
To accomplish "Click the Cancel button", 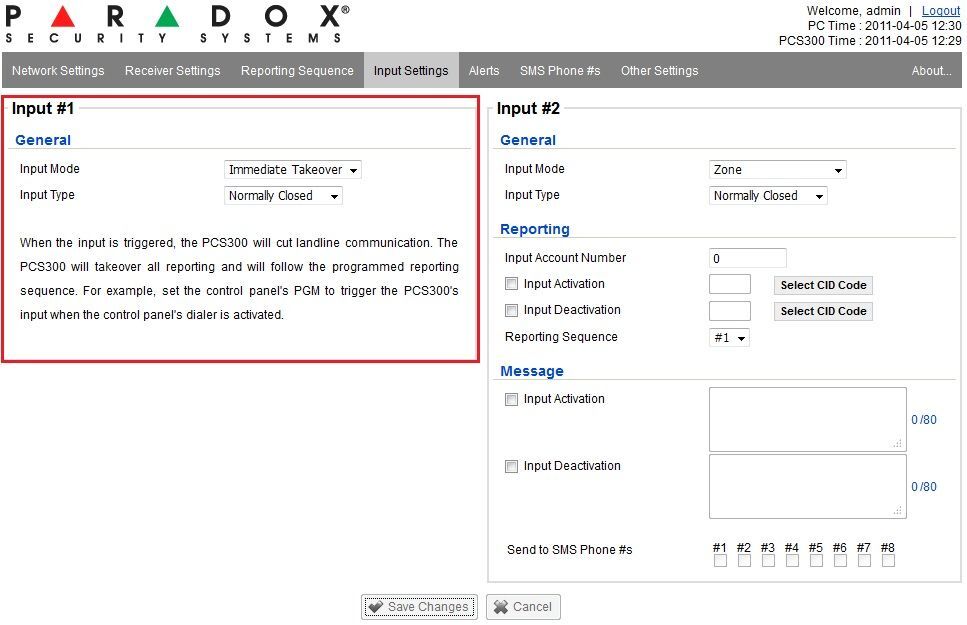I will (523, 607).
